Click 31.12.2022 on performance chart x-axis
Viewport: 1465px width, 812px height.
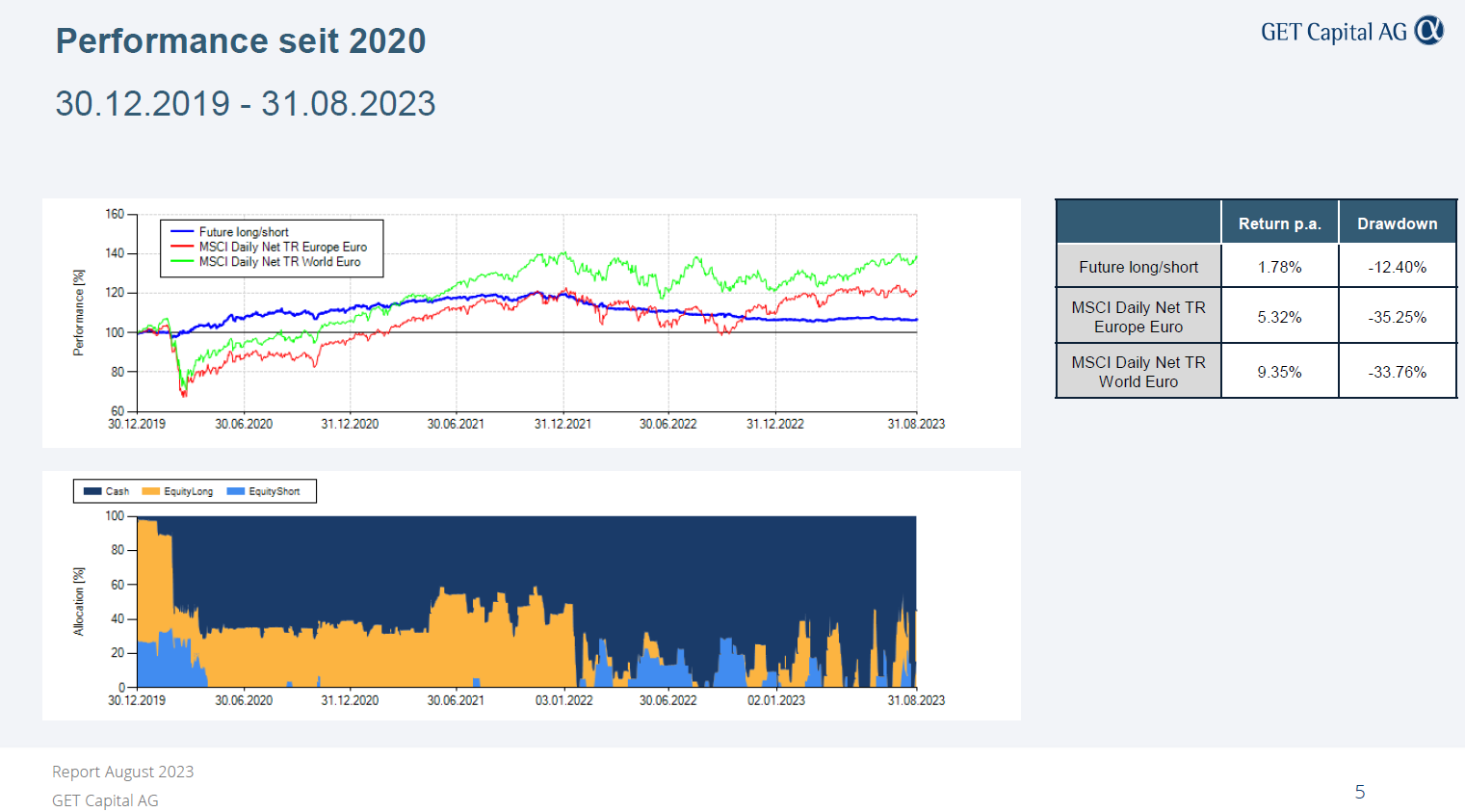click(774, 424)
